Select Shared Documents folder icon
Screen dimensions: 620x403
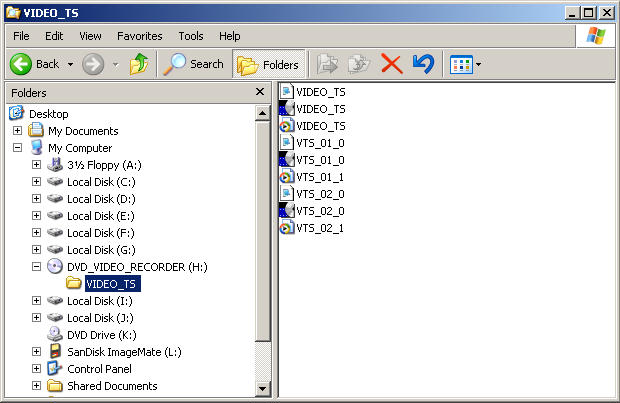coord(55,386)
